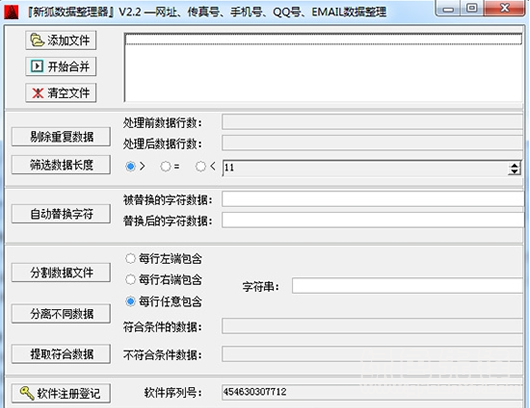
Task: Select the equals radio option
Action: click(x=165, y=166)
